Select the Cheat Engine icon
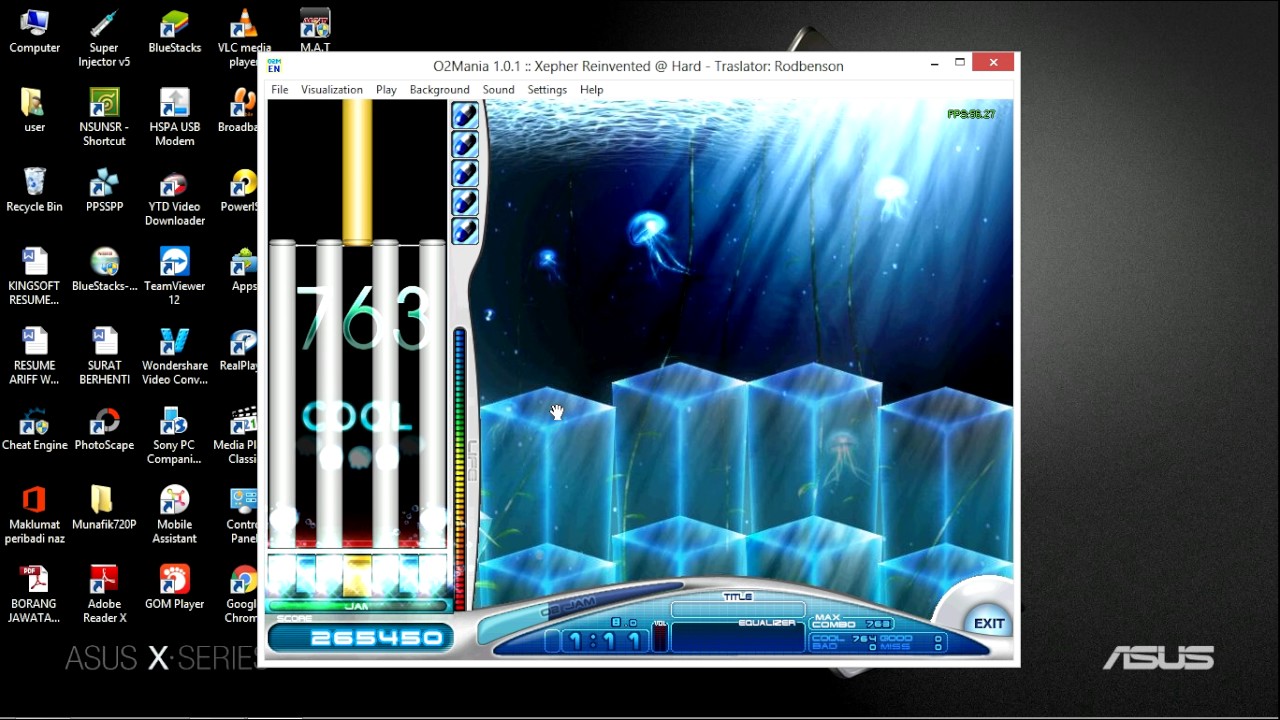The width and height of the screenshot is (1280, 720). tap(35, 428)
